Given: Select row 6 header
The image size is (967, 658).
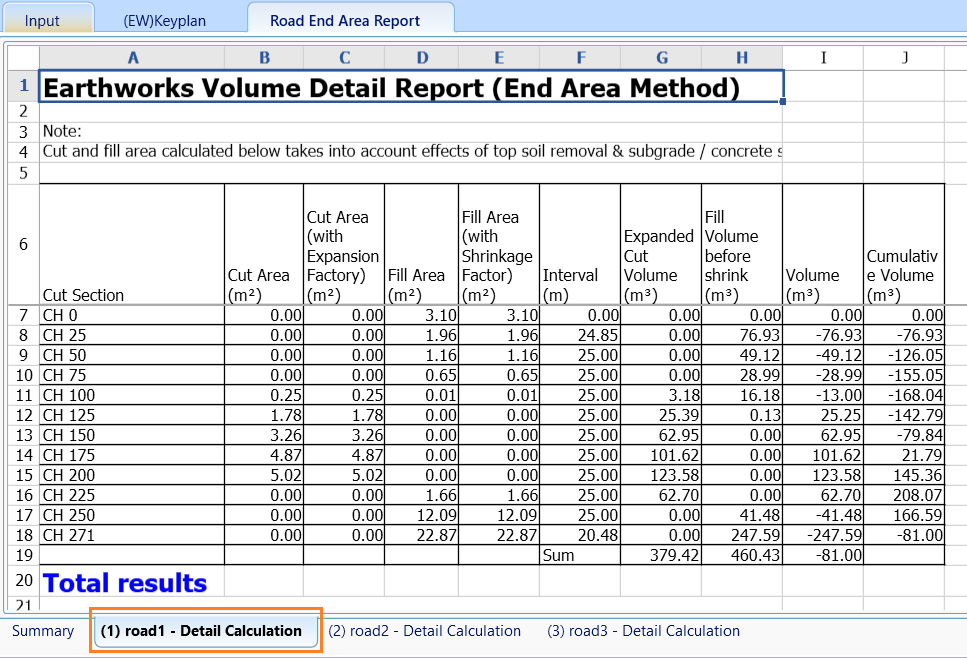Looking at the screenshot, I should coord(23,244).
